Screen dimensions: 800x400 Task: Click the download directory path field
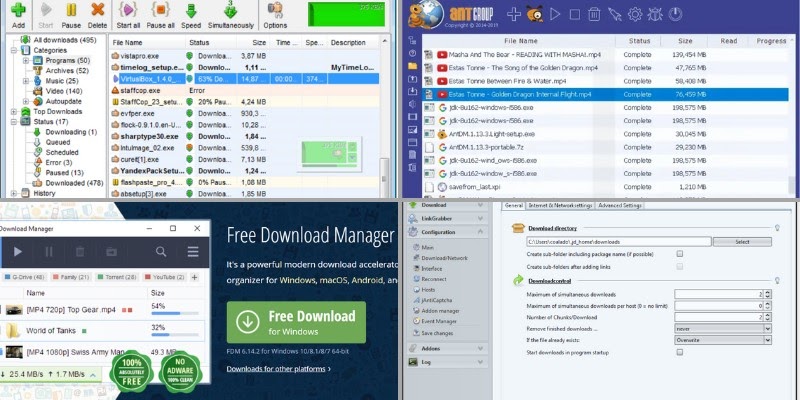[x=619, y=242]
